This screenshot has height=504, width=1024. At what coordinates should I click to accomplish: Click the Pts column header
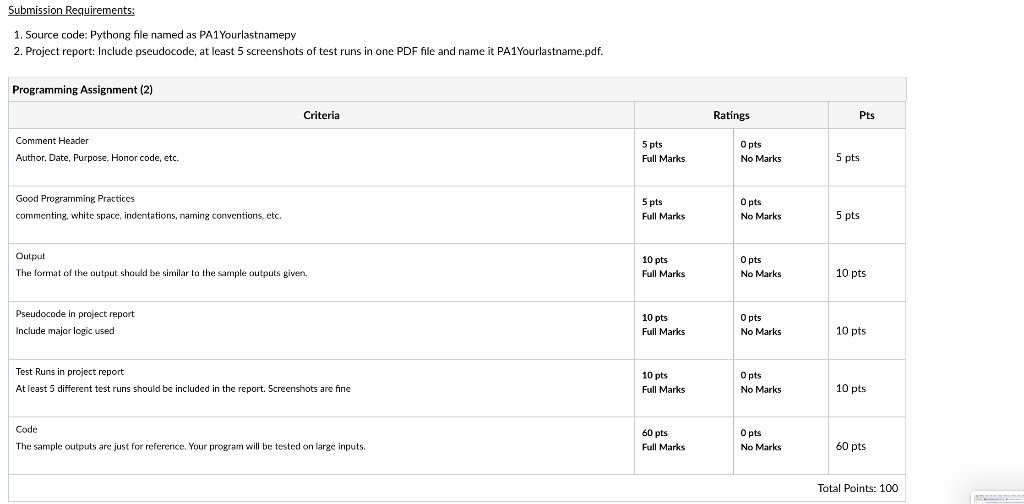[x=866, y=115]
